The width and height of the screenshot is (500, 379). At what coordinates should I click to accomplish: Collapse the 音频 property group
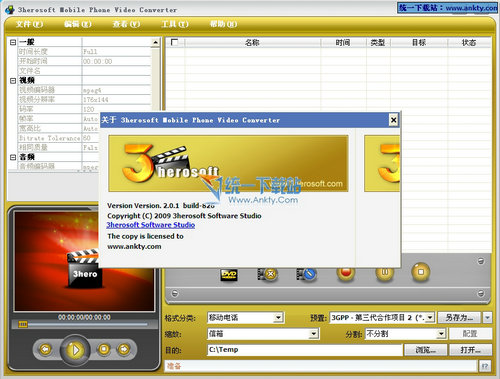coord(13,157)
